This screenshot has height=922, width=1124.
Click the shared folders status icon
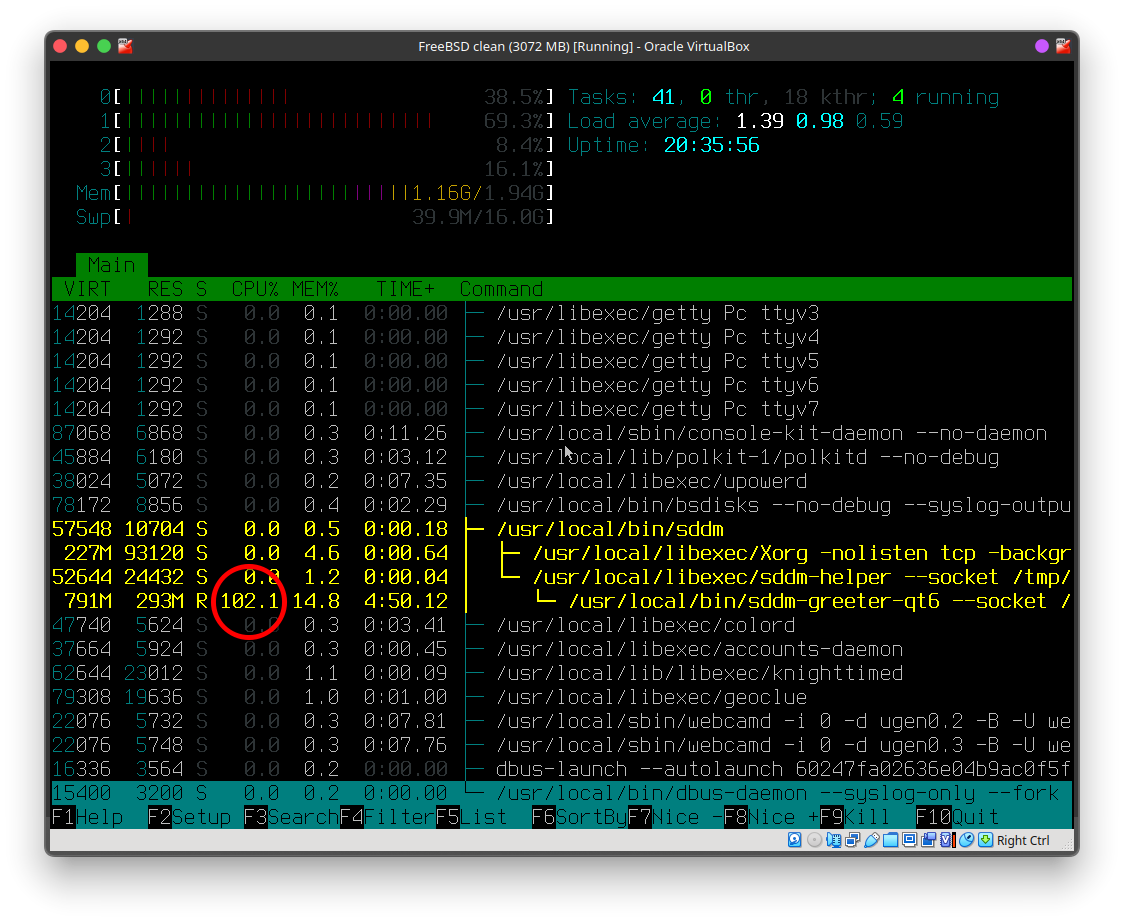(x=891, y=840)
